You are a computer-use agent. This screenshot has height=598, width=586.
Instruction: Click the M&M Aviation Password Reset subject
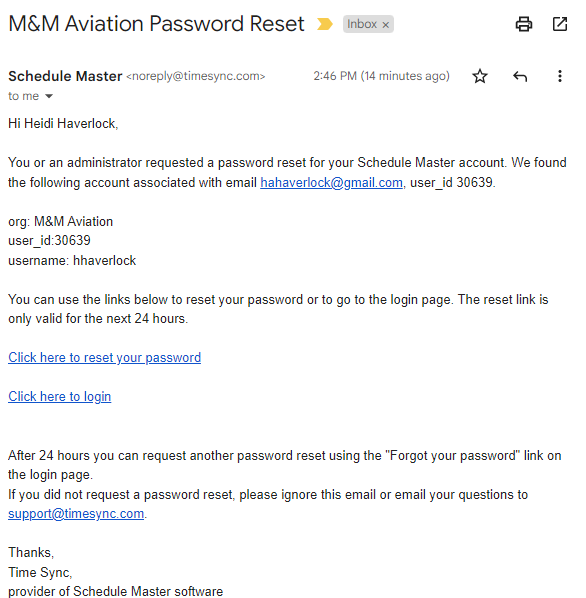[x=156, y=24]
